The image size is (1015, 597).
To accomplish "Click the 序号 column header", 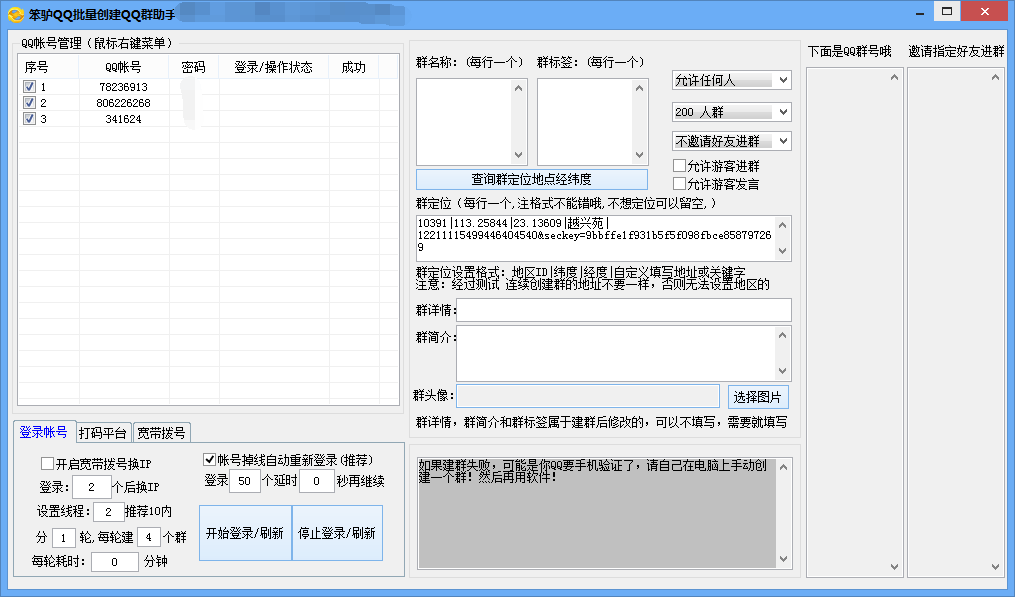I will coord(49,67).
